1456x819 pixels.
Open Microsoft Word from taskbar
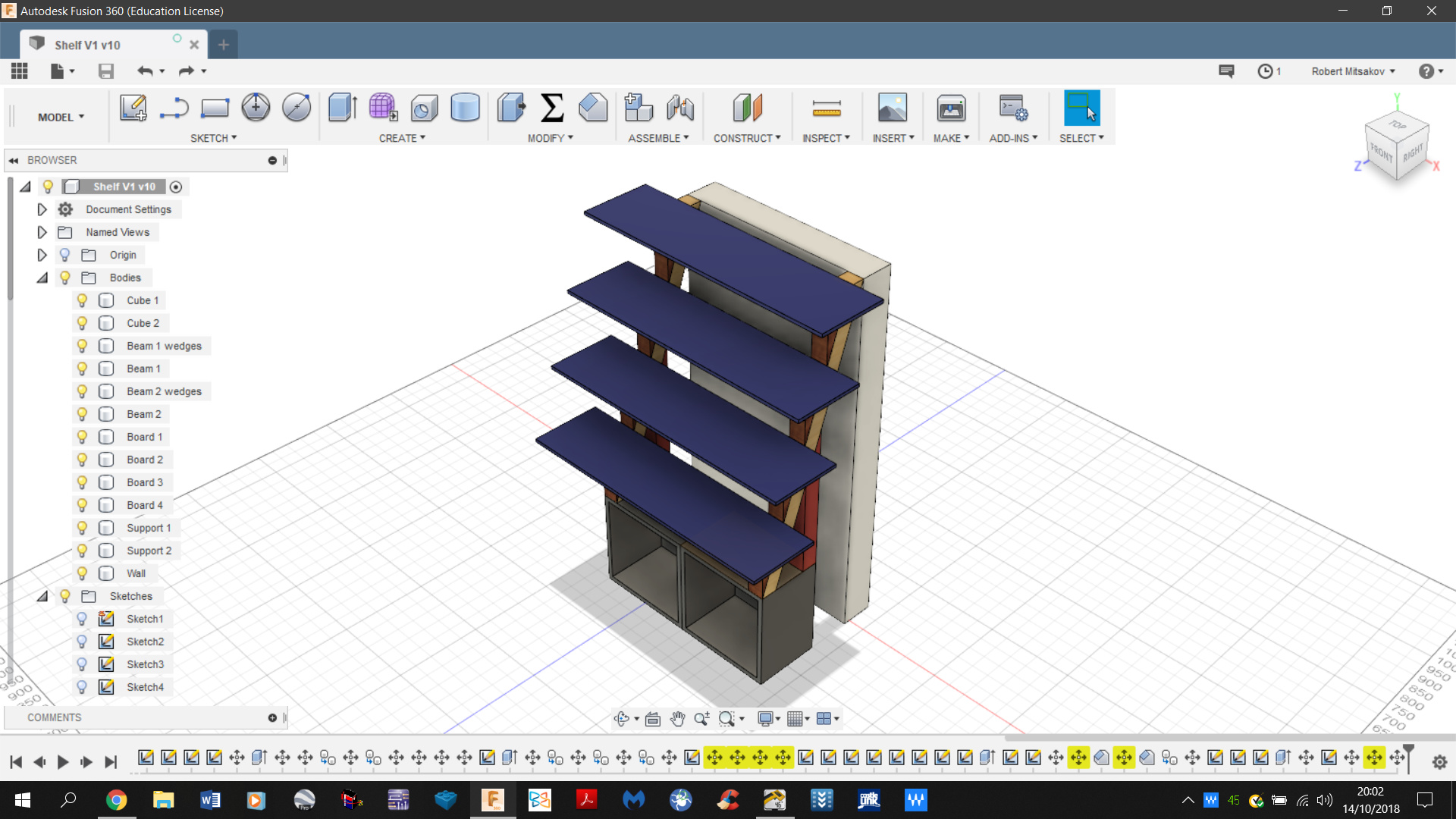210,800
